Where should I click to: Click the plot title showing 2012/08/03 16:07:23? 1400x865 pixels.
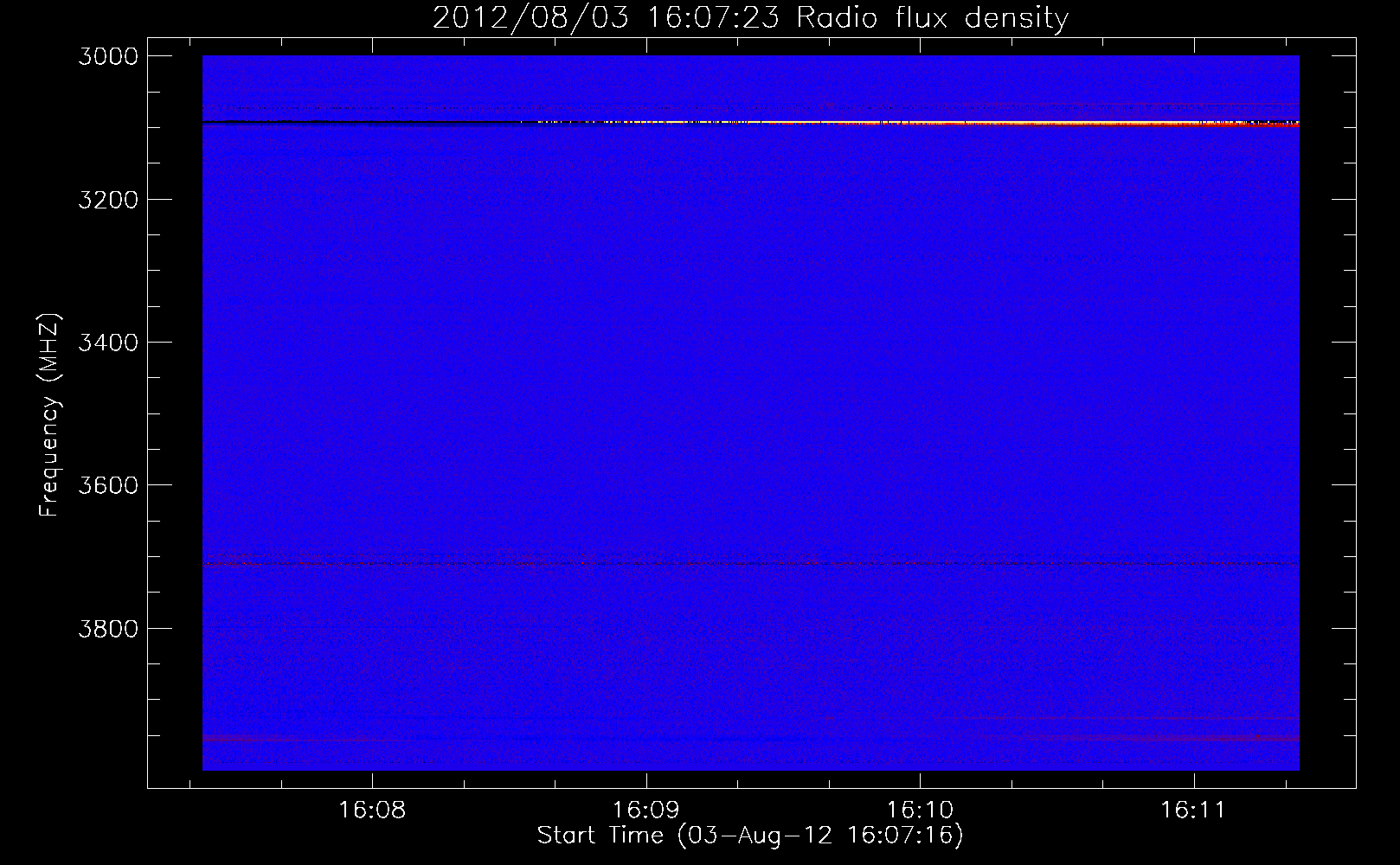[750, 17]
